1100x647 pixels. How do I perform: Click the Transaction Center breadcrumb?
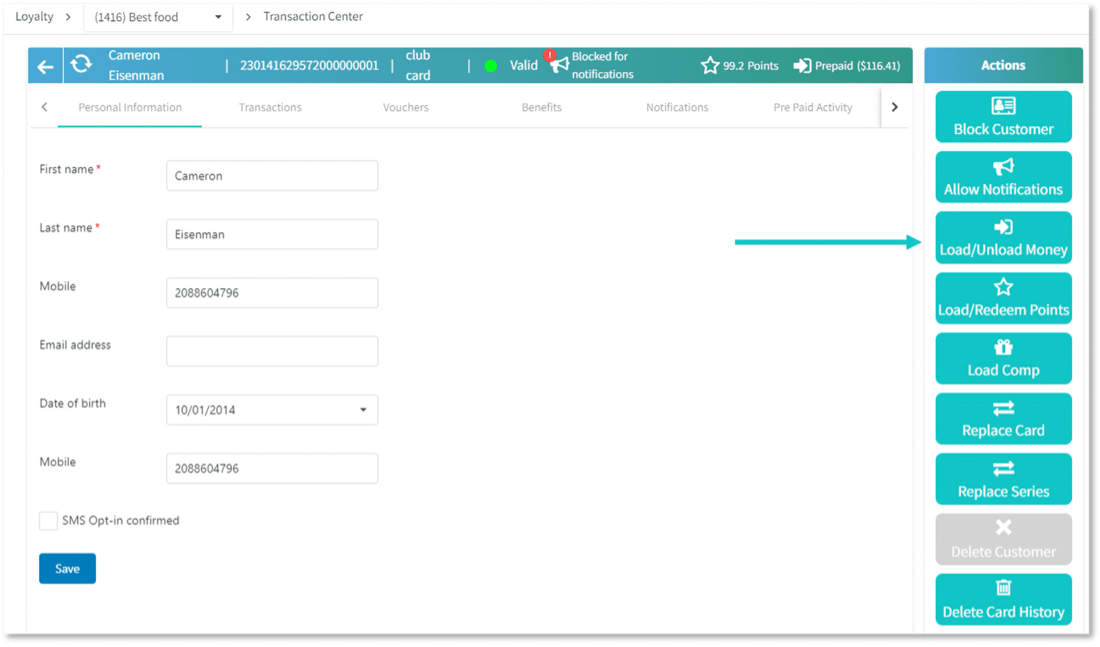click(313, 16)
